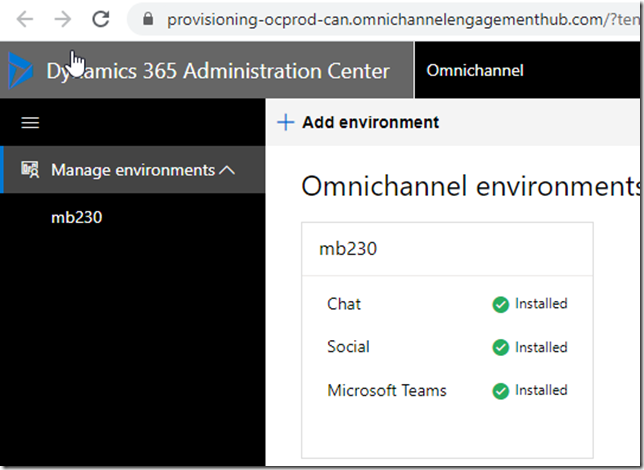Image resolution: width=644 pixels, height=470 pixels.
Task: Click Installed status next to Social
Action: (x=541, y=347)
